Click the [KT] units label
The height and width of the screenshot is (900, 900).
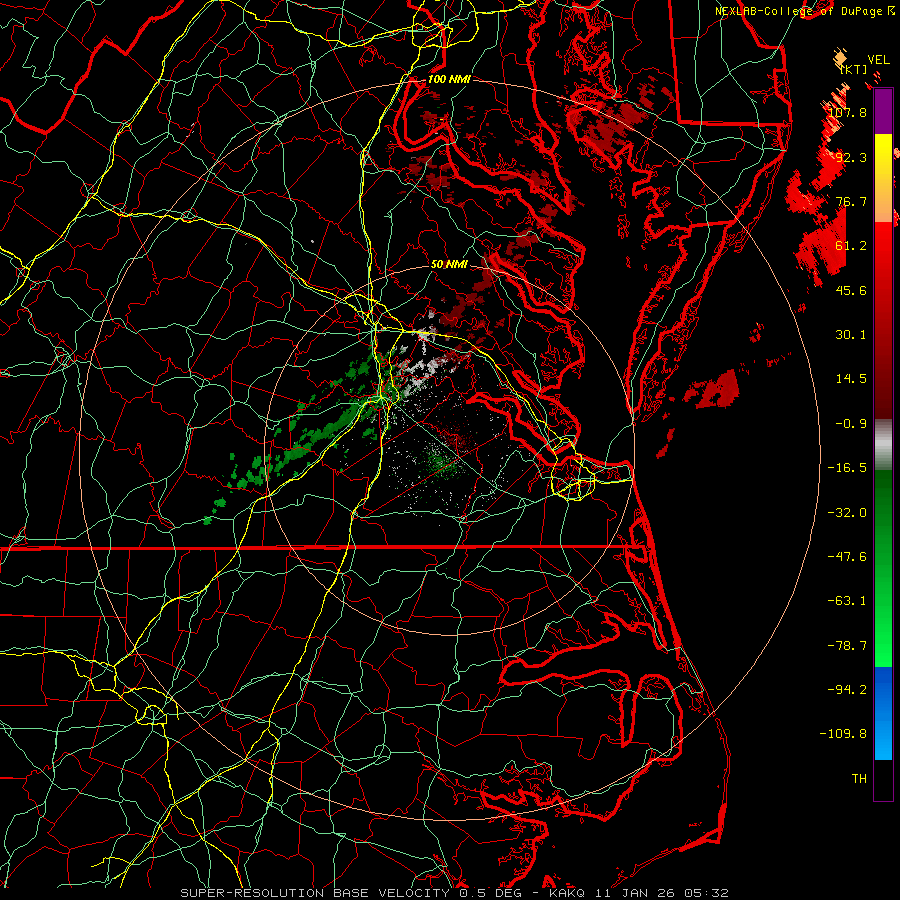pyautogui.click(x=854, y=69)
